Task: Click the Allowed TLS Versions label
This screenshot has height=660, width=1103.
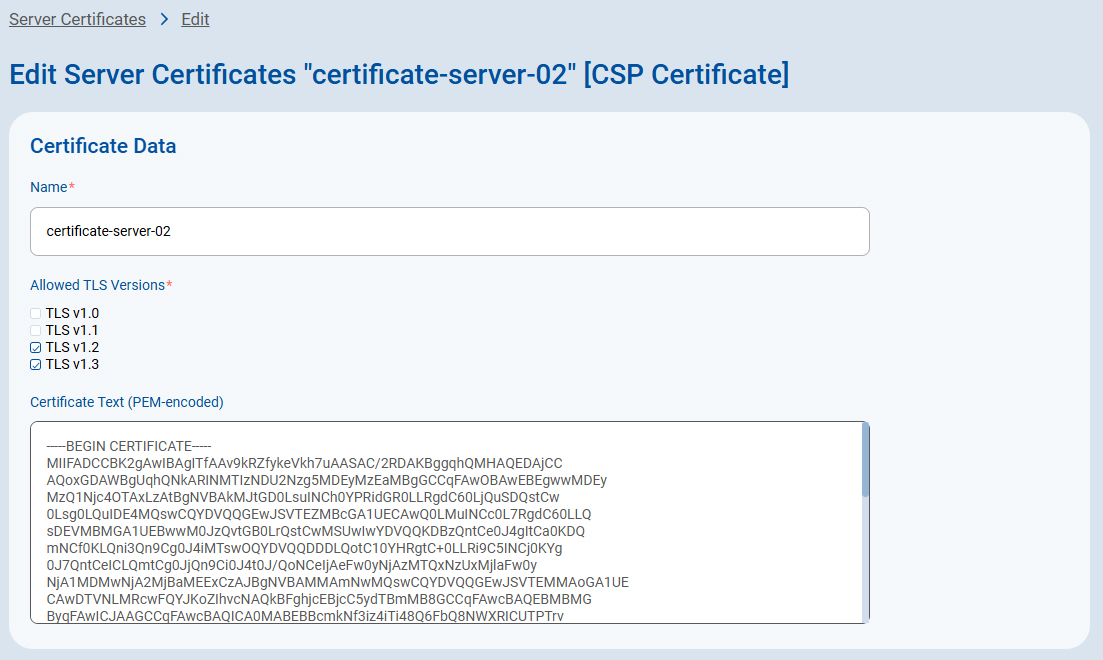Action: (x=98, y=285)
